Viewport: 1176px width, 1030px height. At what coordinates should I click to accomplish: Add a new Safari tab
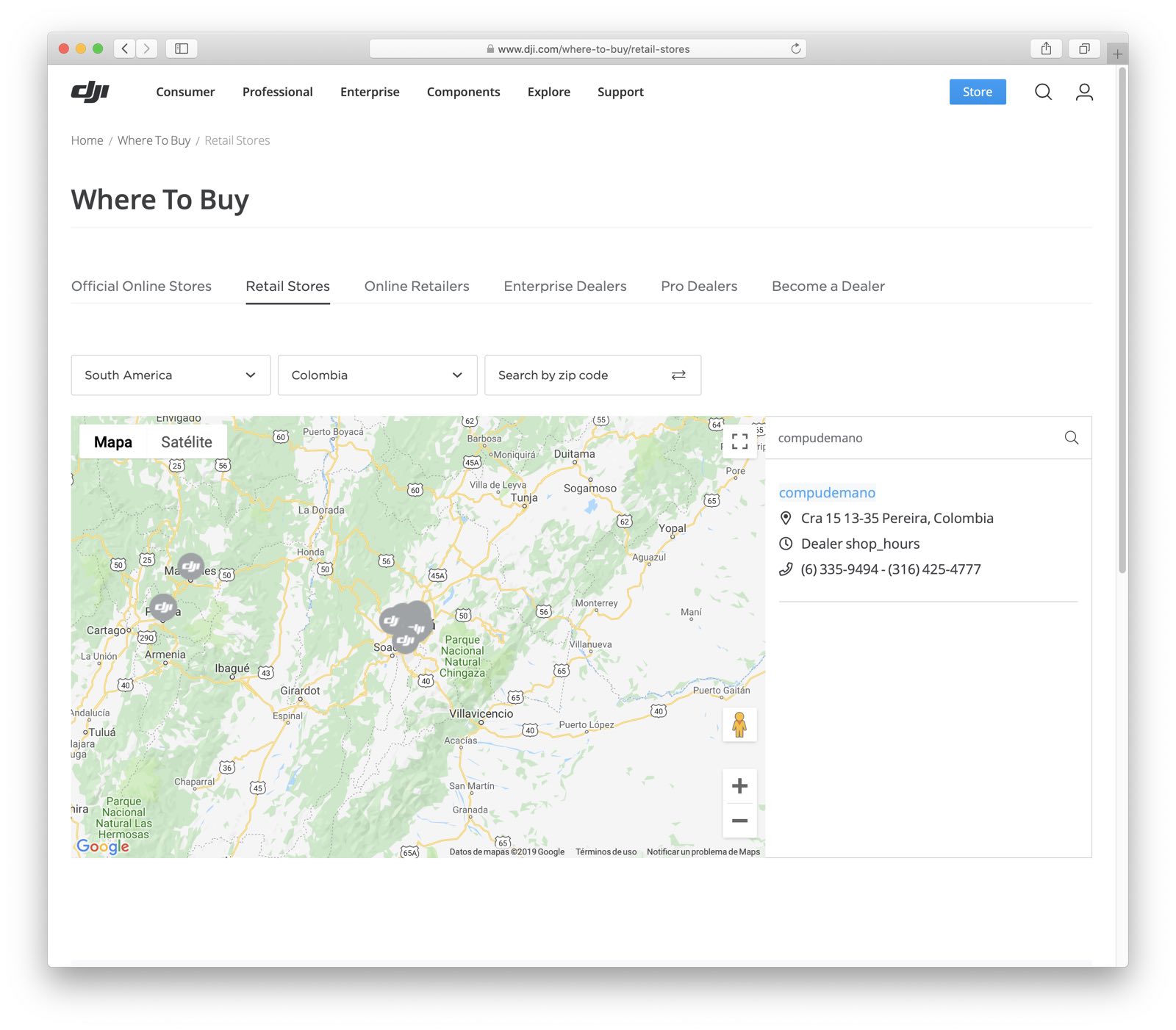(1117, 54)
